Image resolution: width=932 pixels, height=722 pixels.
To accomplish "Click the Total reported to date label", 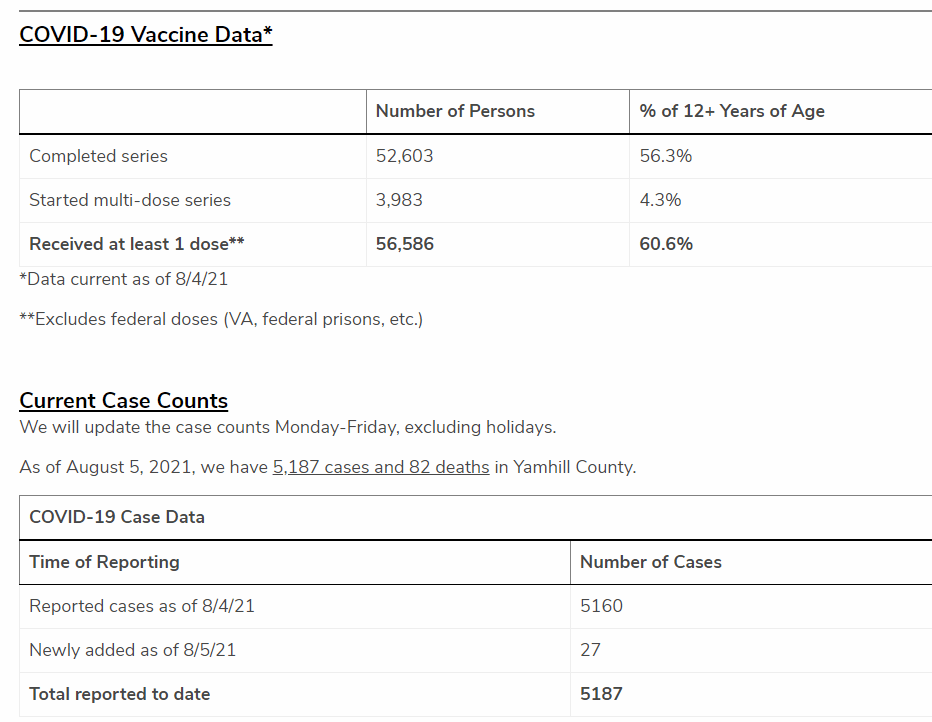I will tap(120, 694).
